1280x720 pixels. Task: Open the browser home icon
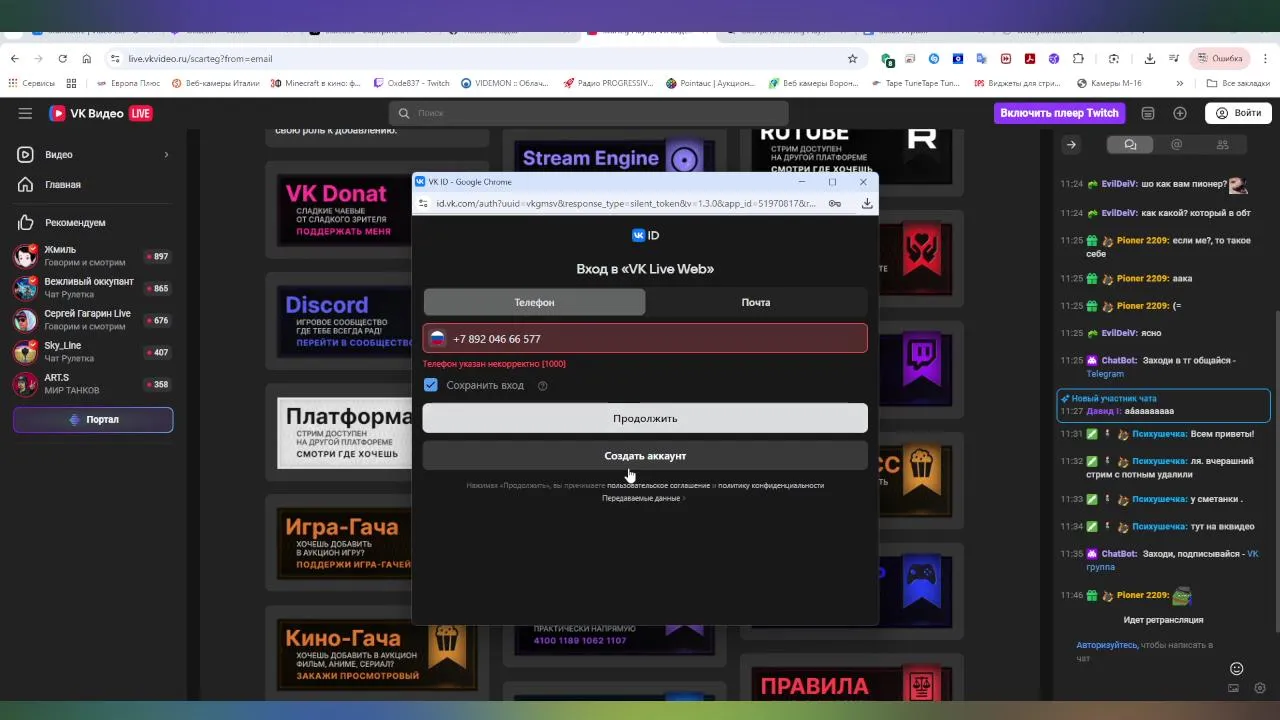87,59
